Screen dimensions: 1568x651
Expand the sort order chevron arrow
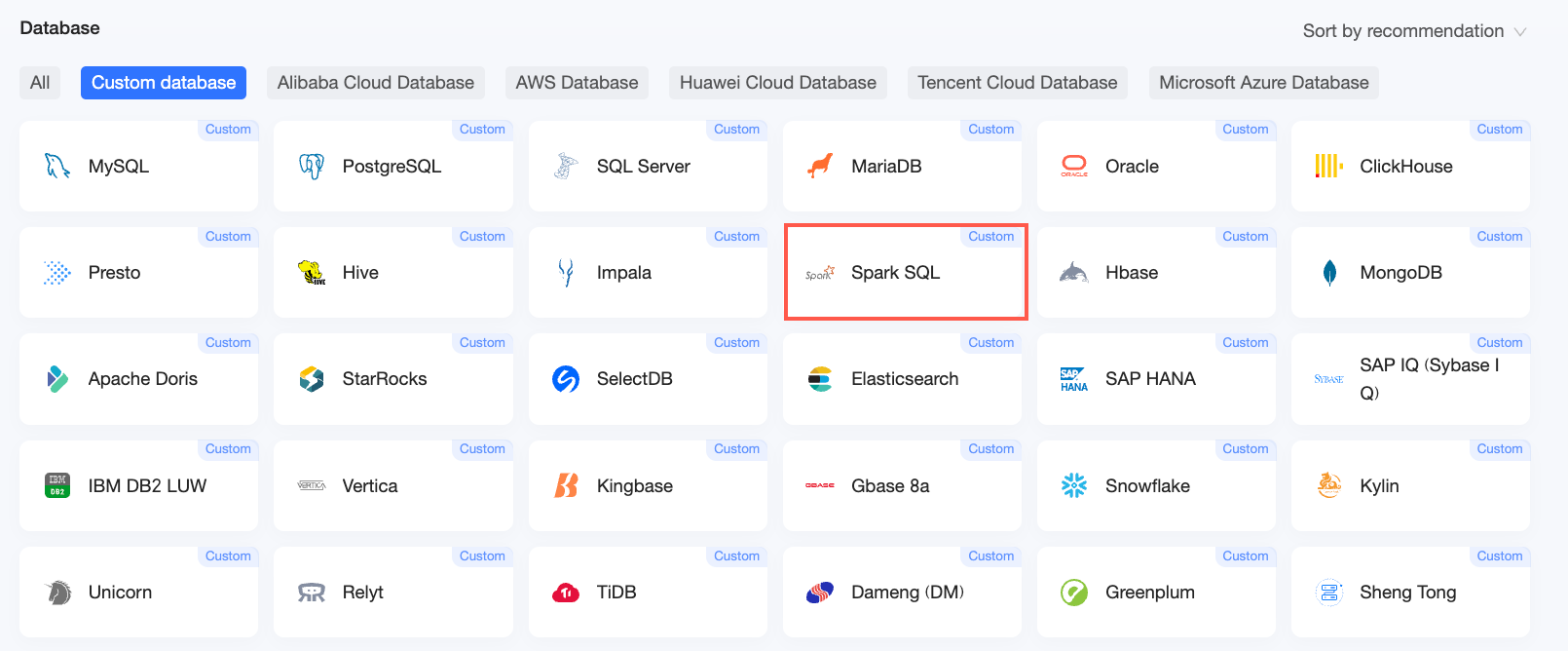(x=1519, y=32)
